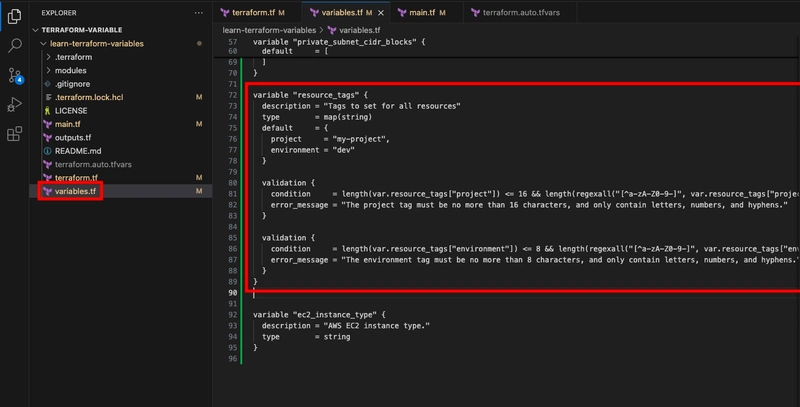
Task: Open the LICENSE file
Action: tap(71, 111)
